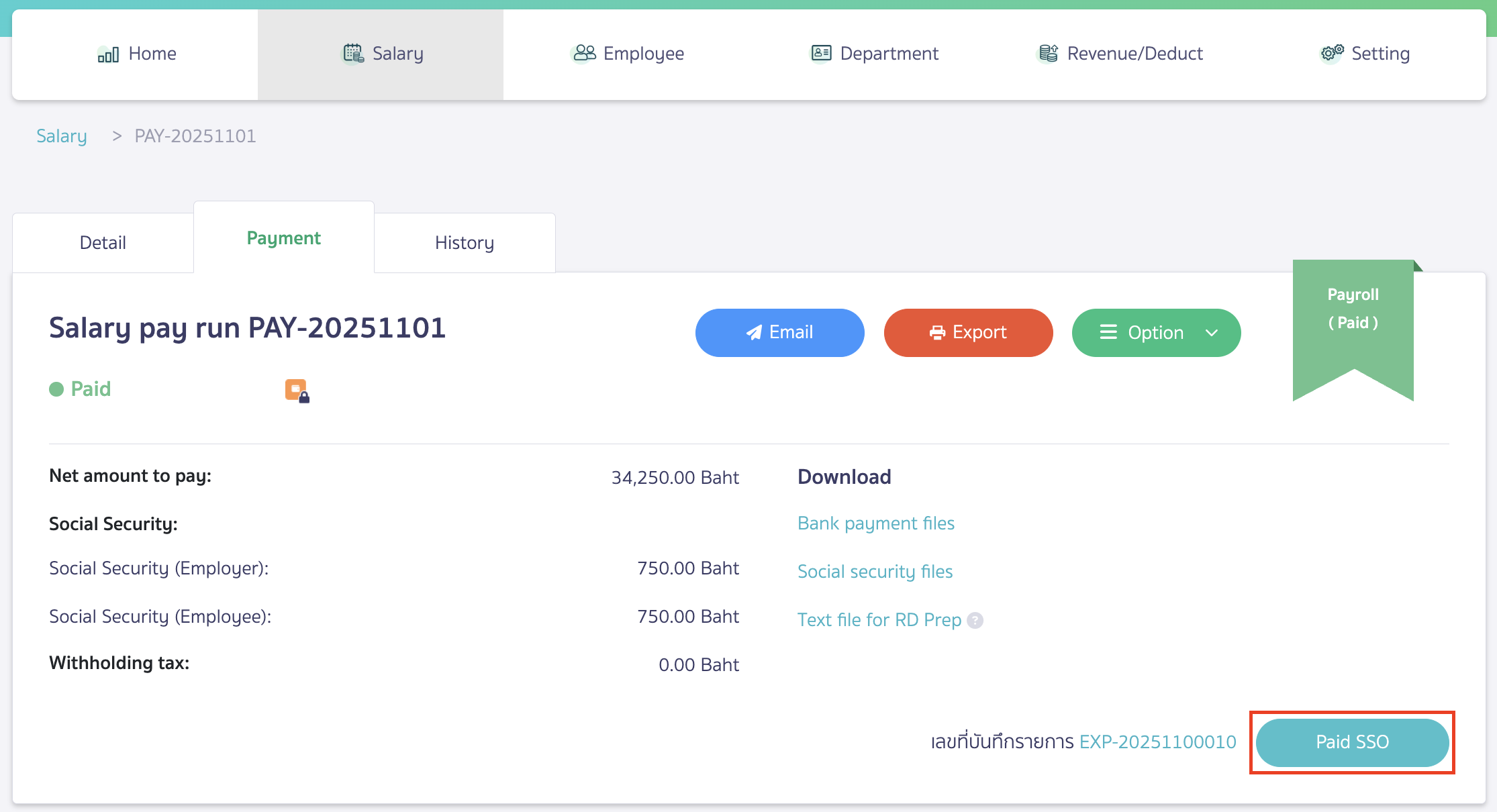Click the locked document icon beside Paid status
The height and width of the screenshot is (812, 1497).
coord(297,390)
